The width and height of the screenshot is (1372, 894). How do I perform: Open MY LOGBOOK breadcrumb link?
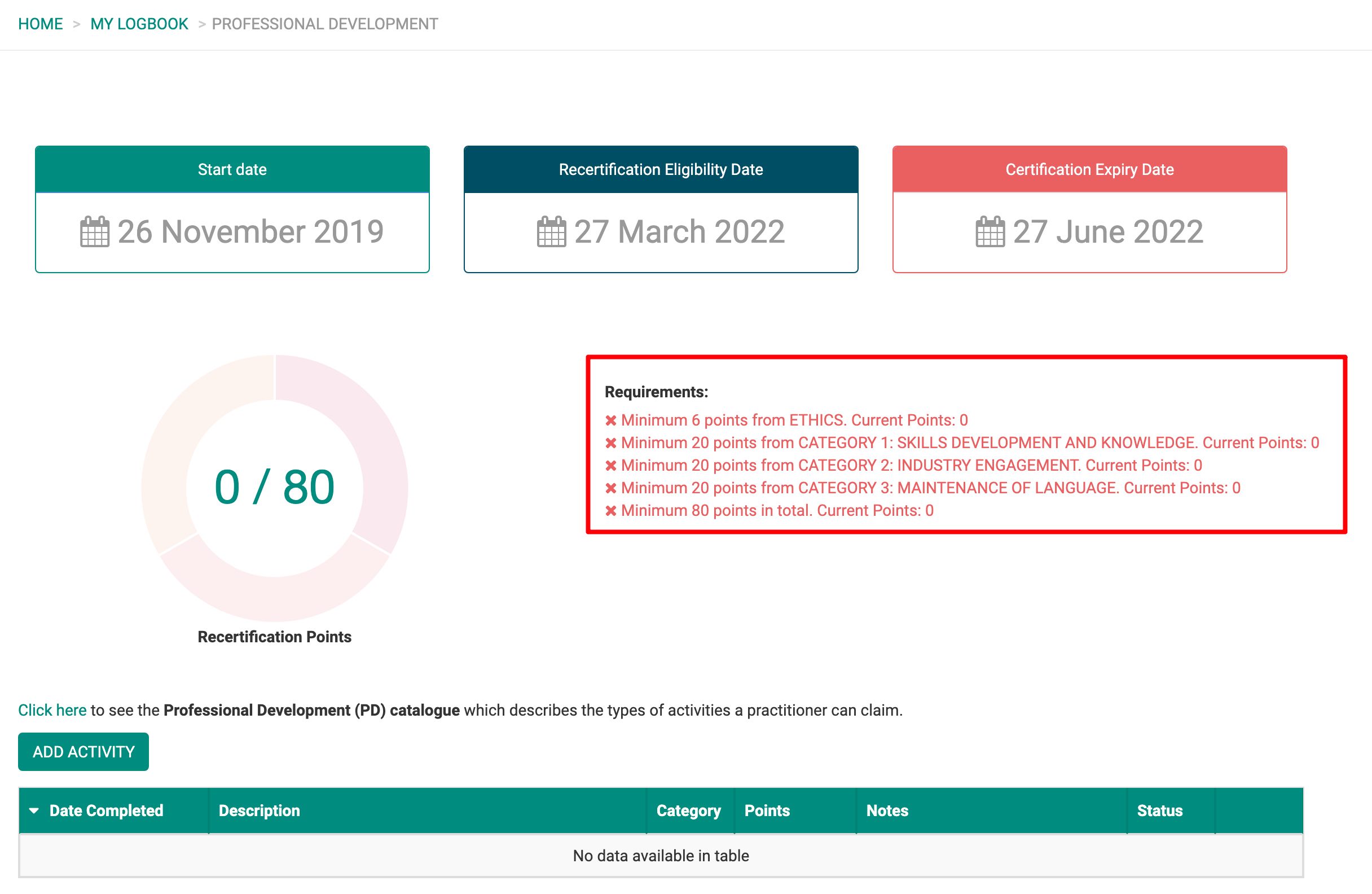click(x=139, y=24)
